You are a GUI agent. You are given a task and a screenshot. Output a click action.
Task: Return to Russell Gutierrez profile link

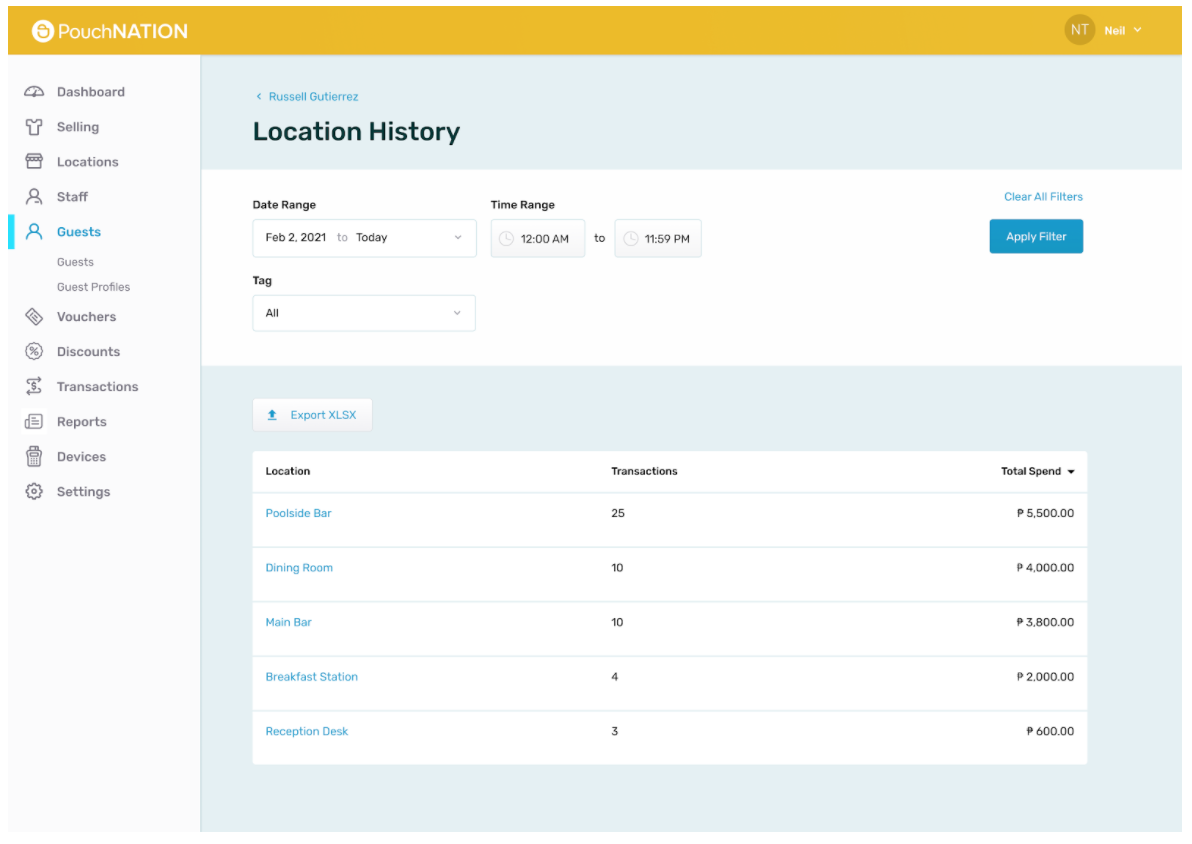click(313, 97)
